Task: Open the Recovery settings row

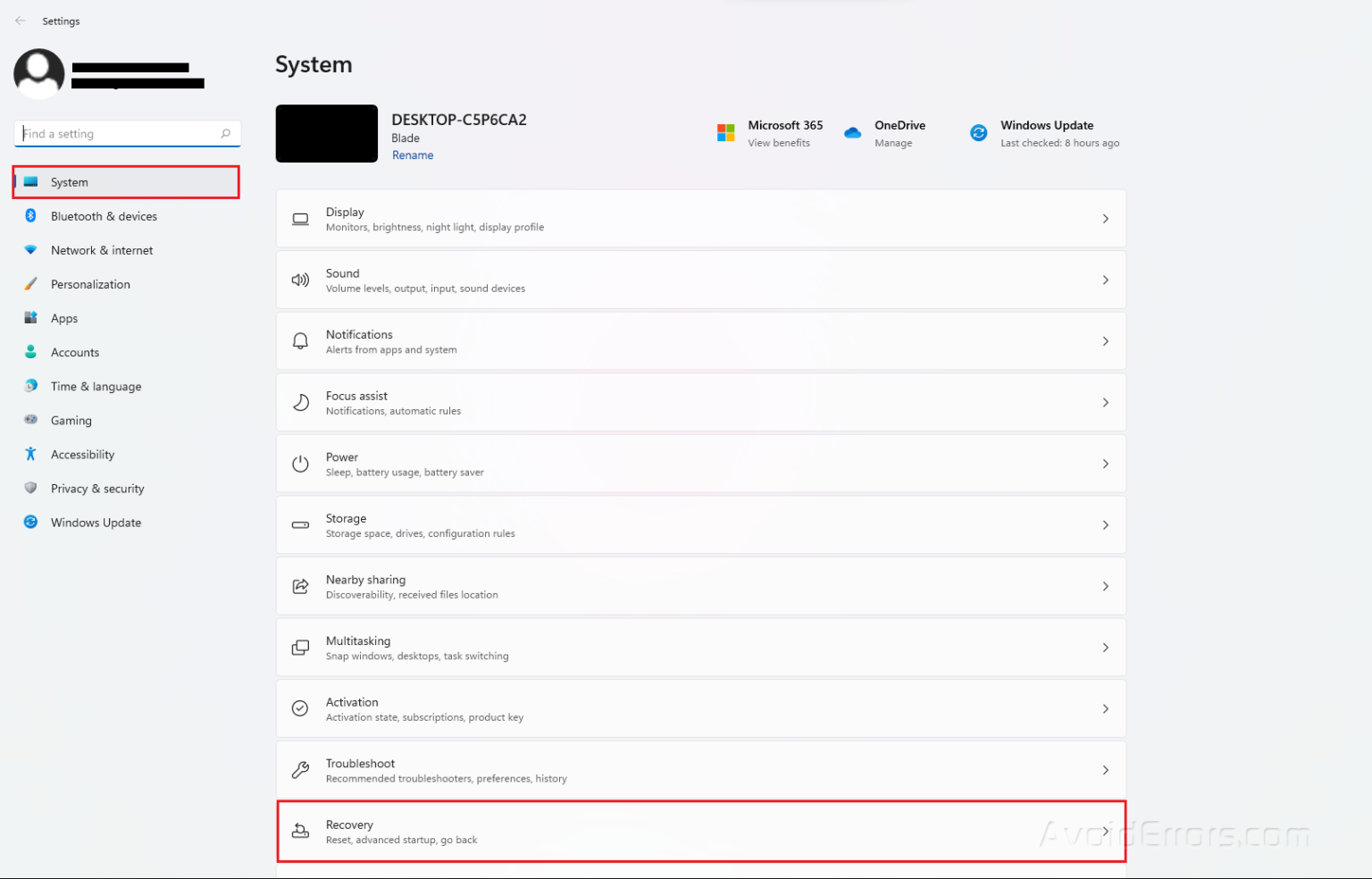Action: (700, 830)
